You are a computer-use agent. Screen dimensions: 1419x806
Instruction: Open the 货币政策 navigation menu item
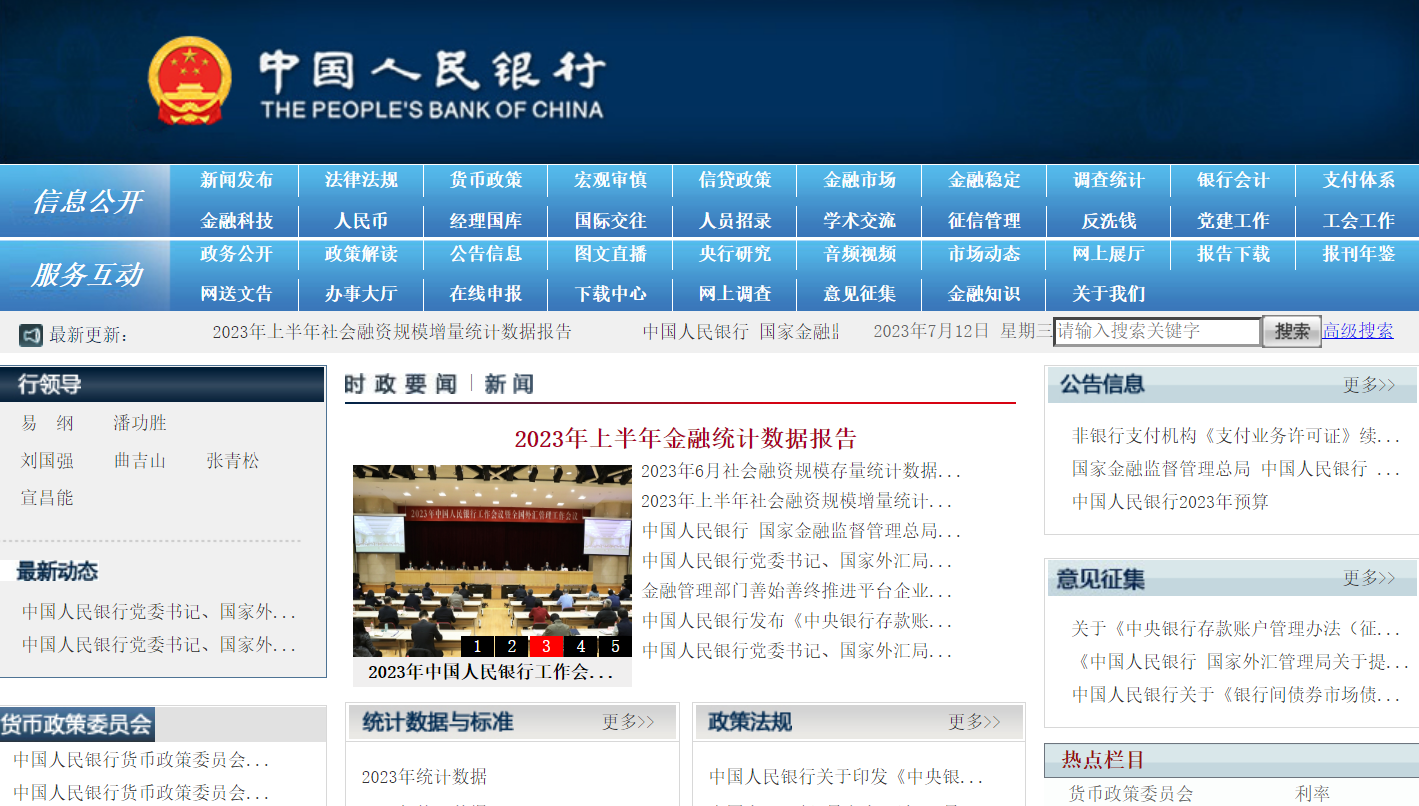point(485,180)
